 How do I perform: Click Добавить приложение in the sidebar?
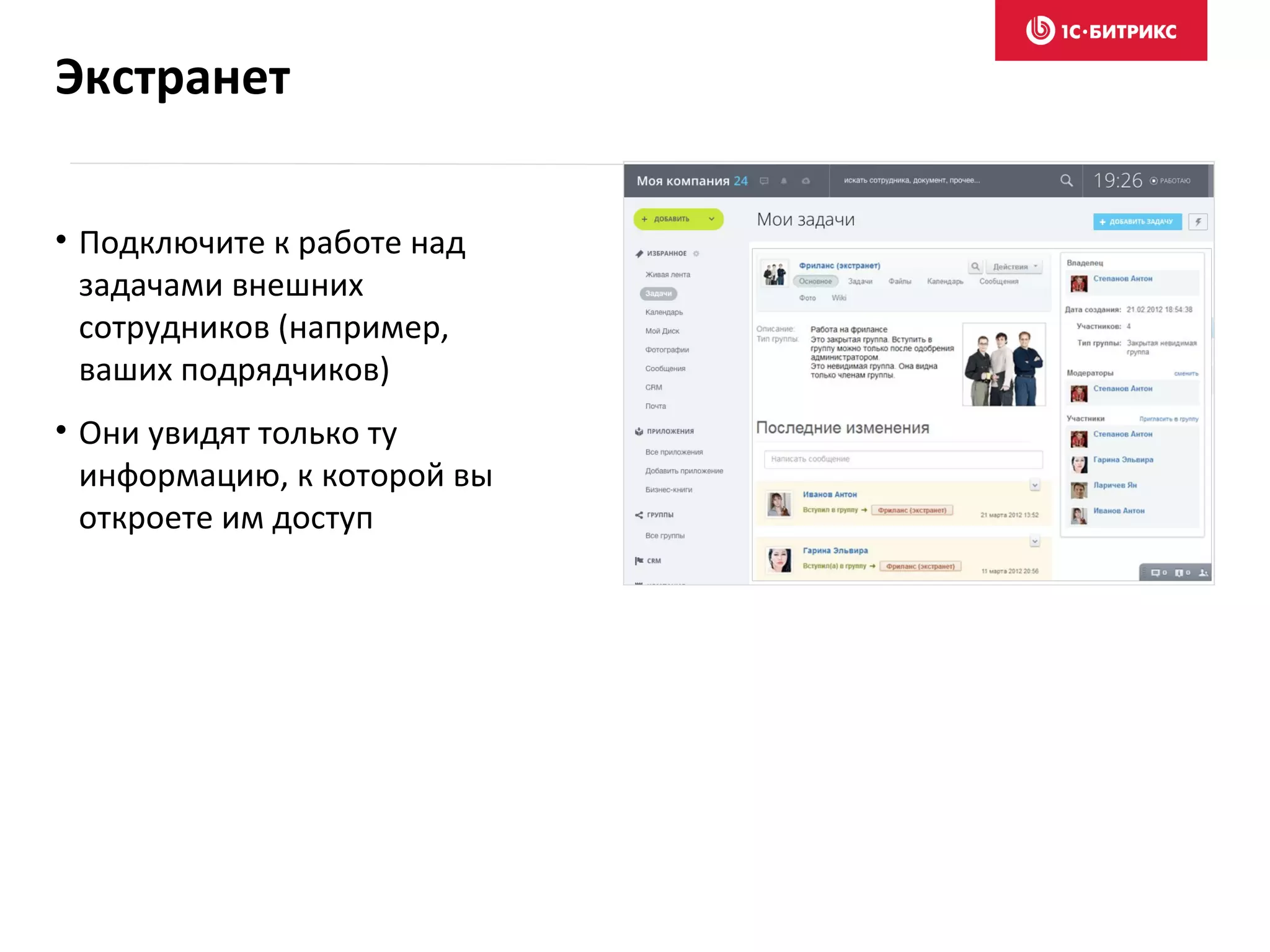pyautogui.click(x=684, y=471)
